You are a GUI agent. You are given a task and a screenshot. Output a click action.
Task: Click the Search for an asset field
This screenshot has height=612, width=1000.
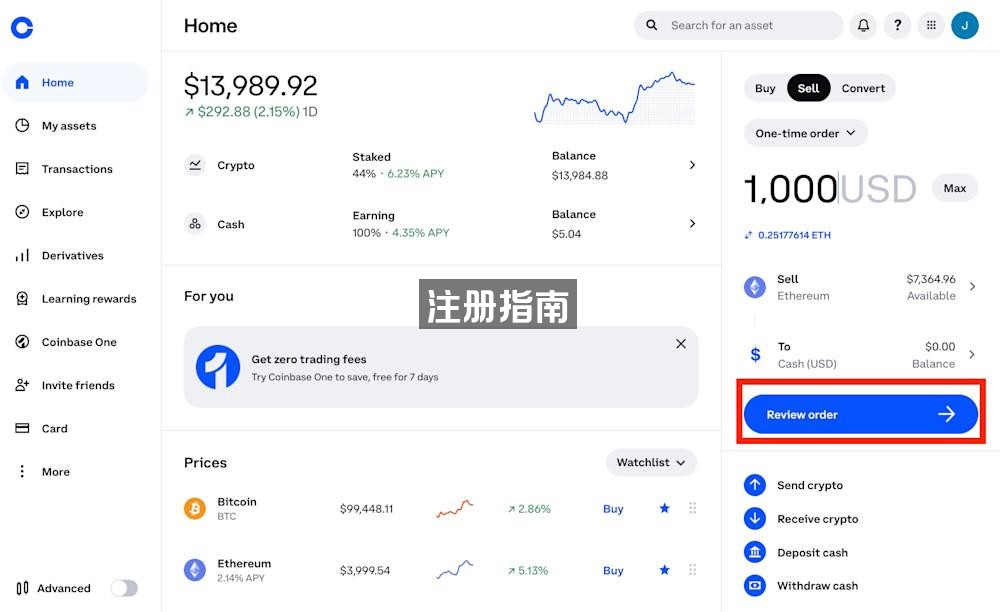738,26
